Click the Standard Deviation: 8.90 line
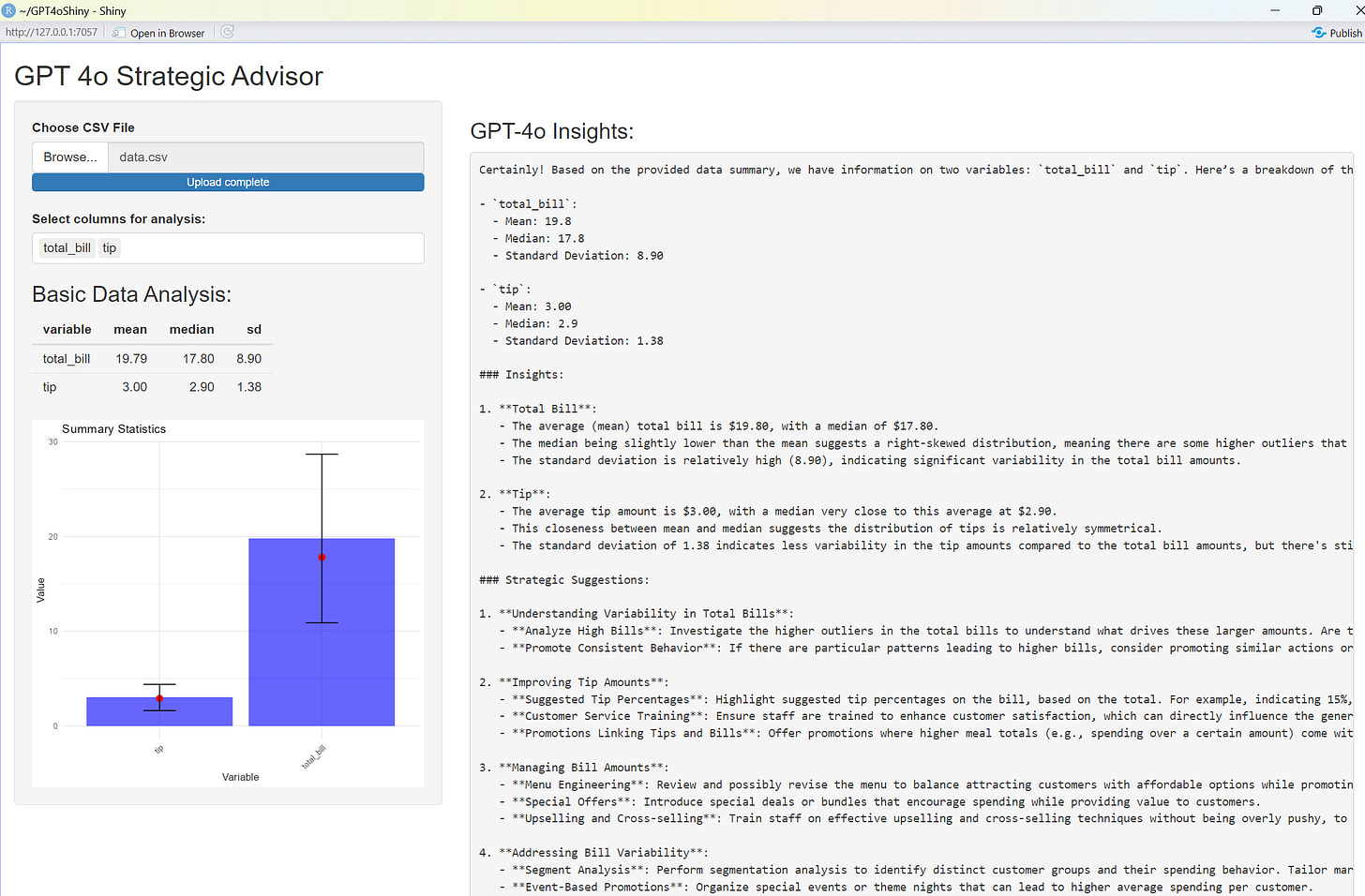Image resolution: width=1365 pixels, height=896 pixels. (577, 256)
